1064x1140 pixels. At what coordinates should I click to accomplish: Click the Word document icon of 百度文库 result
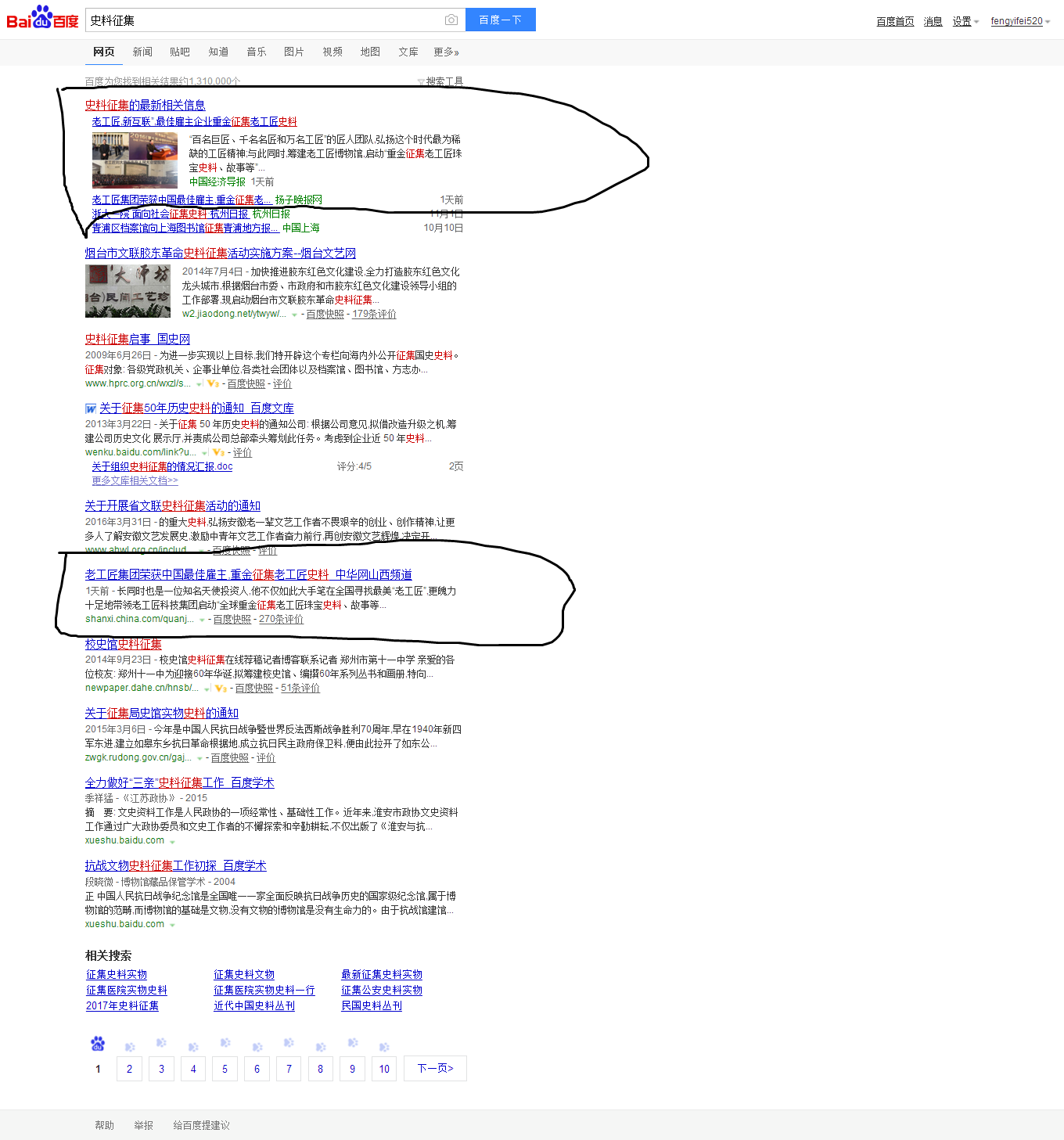pyautogui.click(x=91, y=408)
